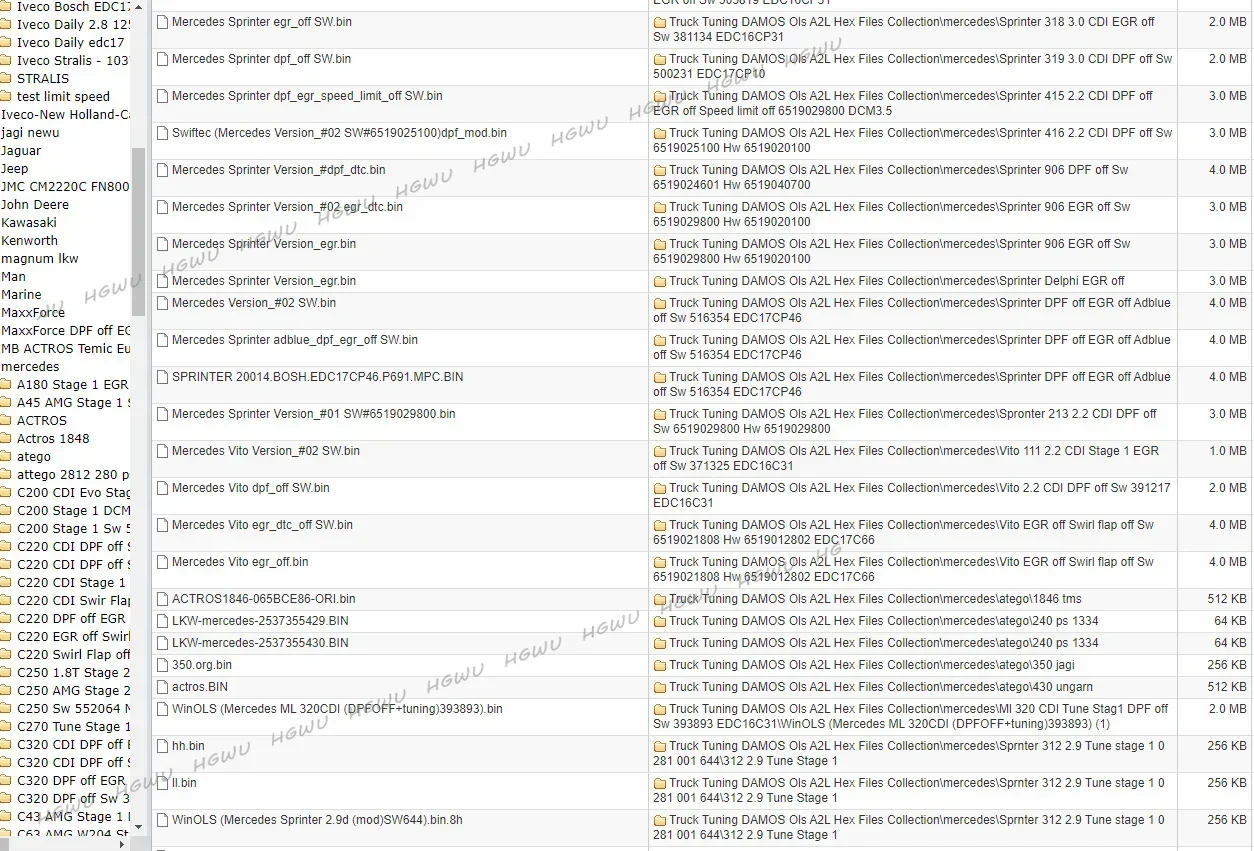
Task: Open the attego 2812 280 subfolder
Action: (73, 474)
